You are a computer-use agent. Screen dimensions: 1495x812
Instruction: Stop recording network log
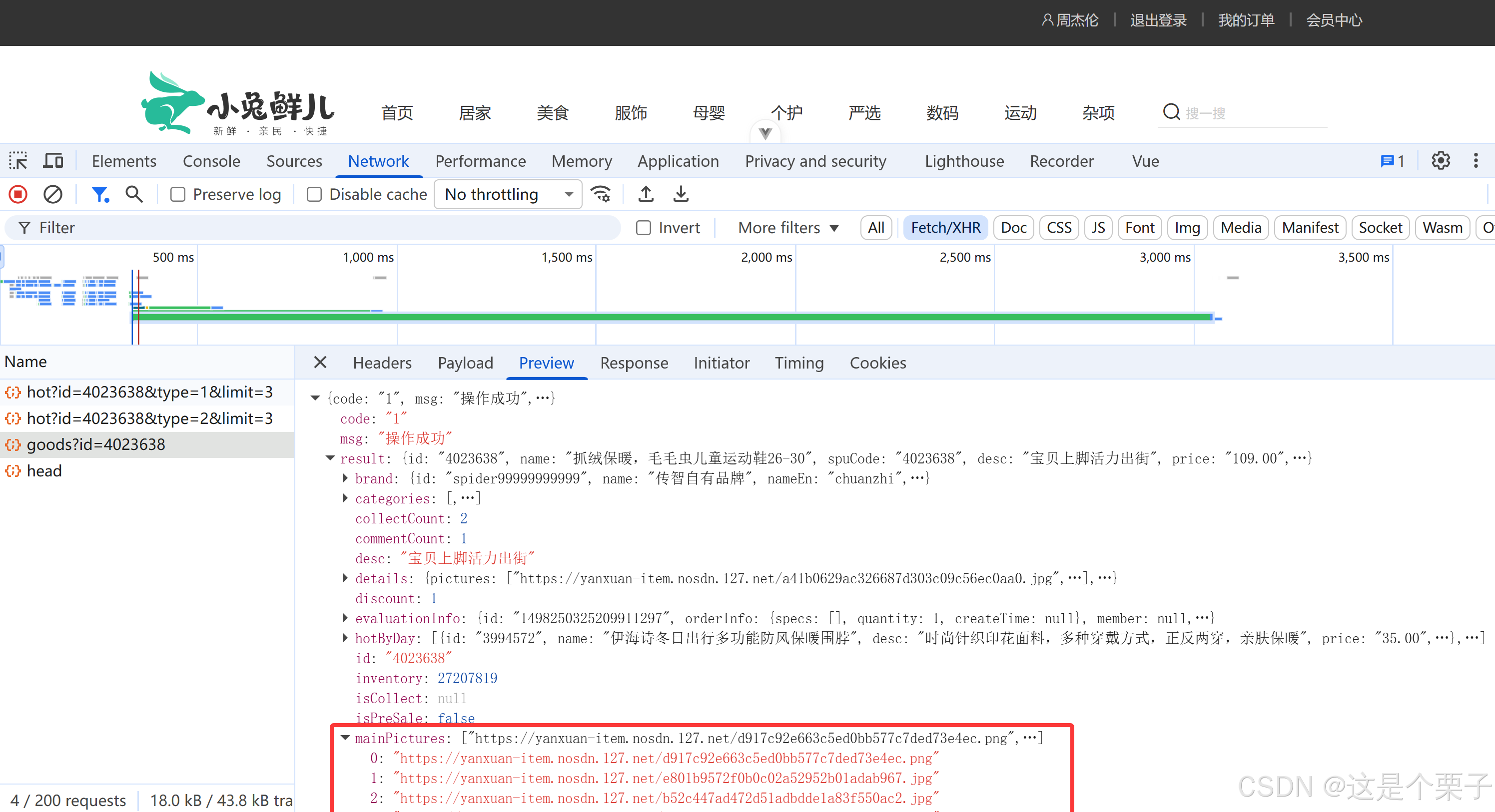[18, 194]
